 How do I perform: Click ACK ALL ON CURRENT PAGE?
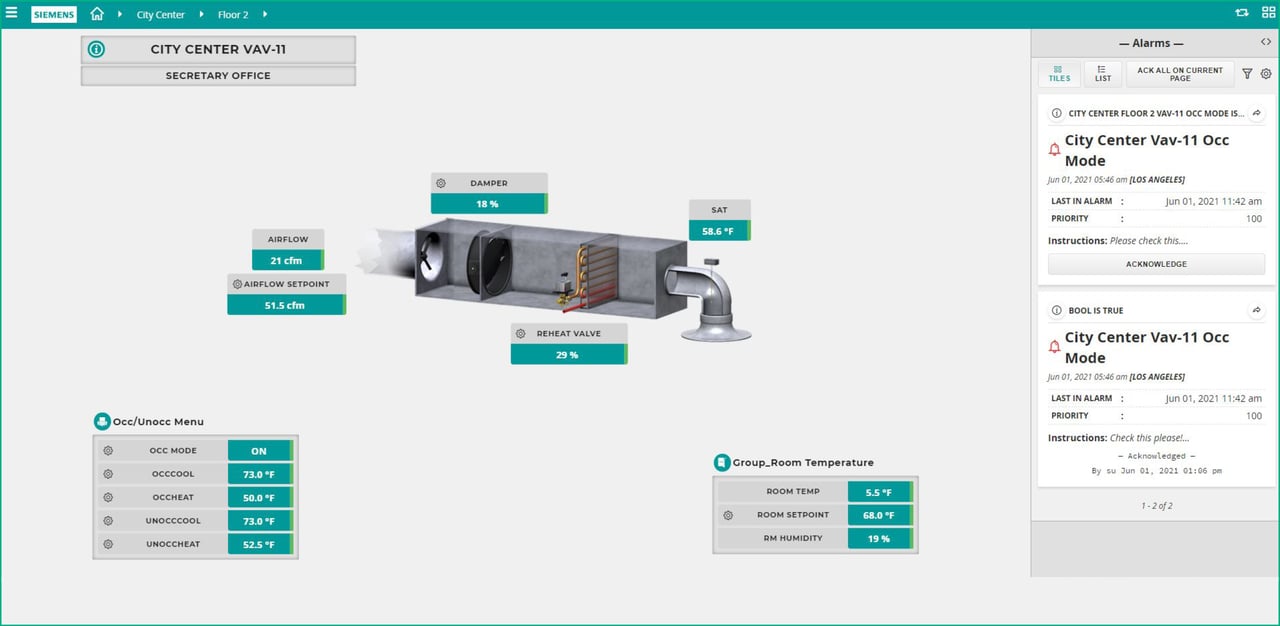(1180, 75)
